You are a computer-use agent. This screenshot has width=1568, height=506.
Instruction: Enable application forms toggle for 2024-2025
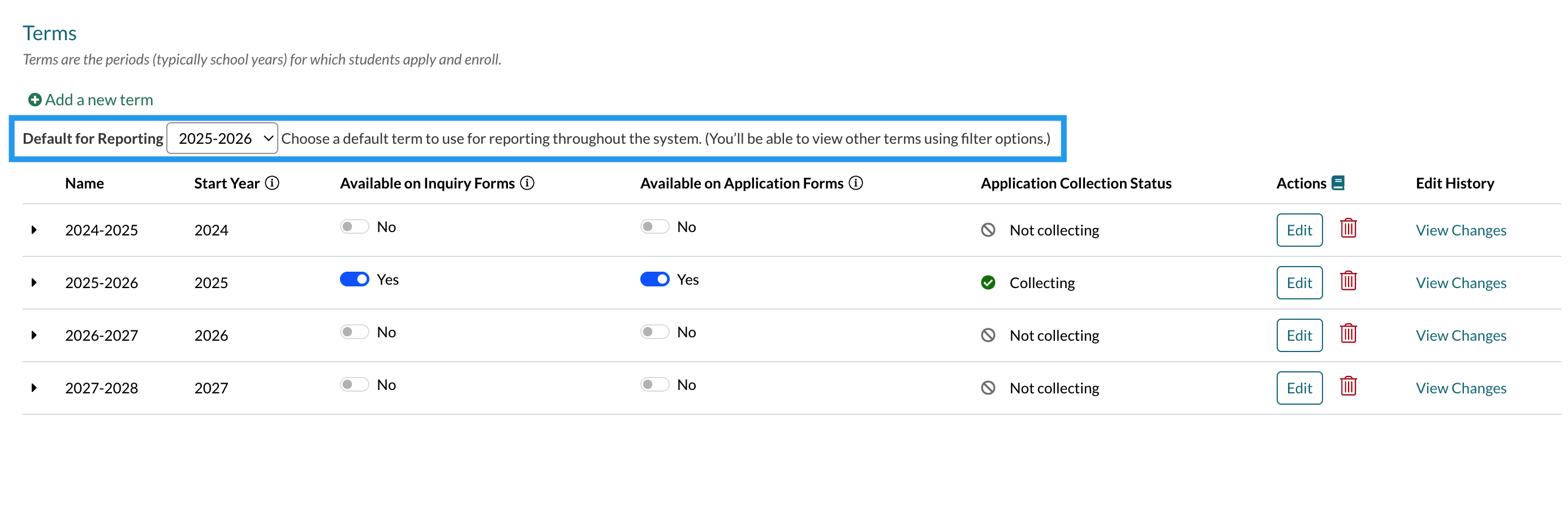coord(654,227)
